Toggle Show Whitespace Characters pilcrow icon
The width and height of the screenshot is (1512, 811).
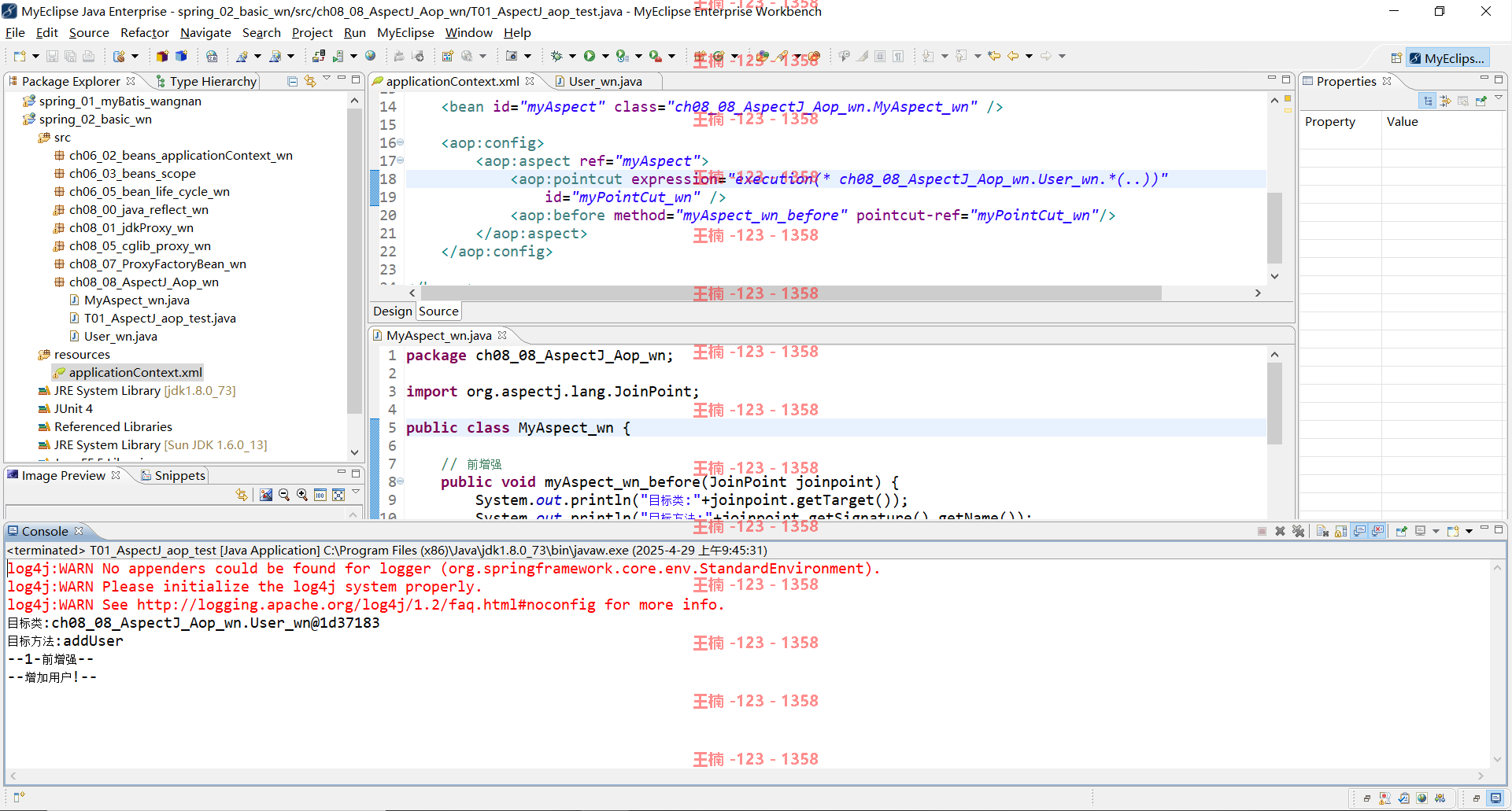(x=898, y=56)
